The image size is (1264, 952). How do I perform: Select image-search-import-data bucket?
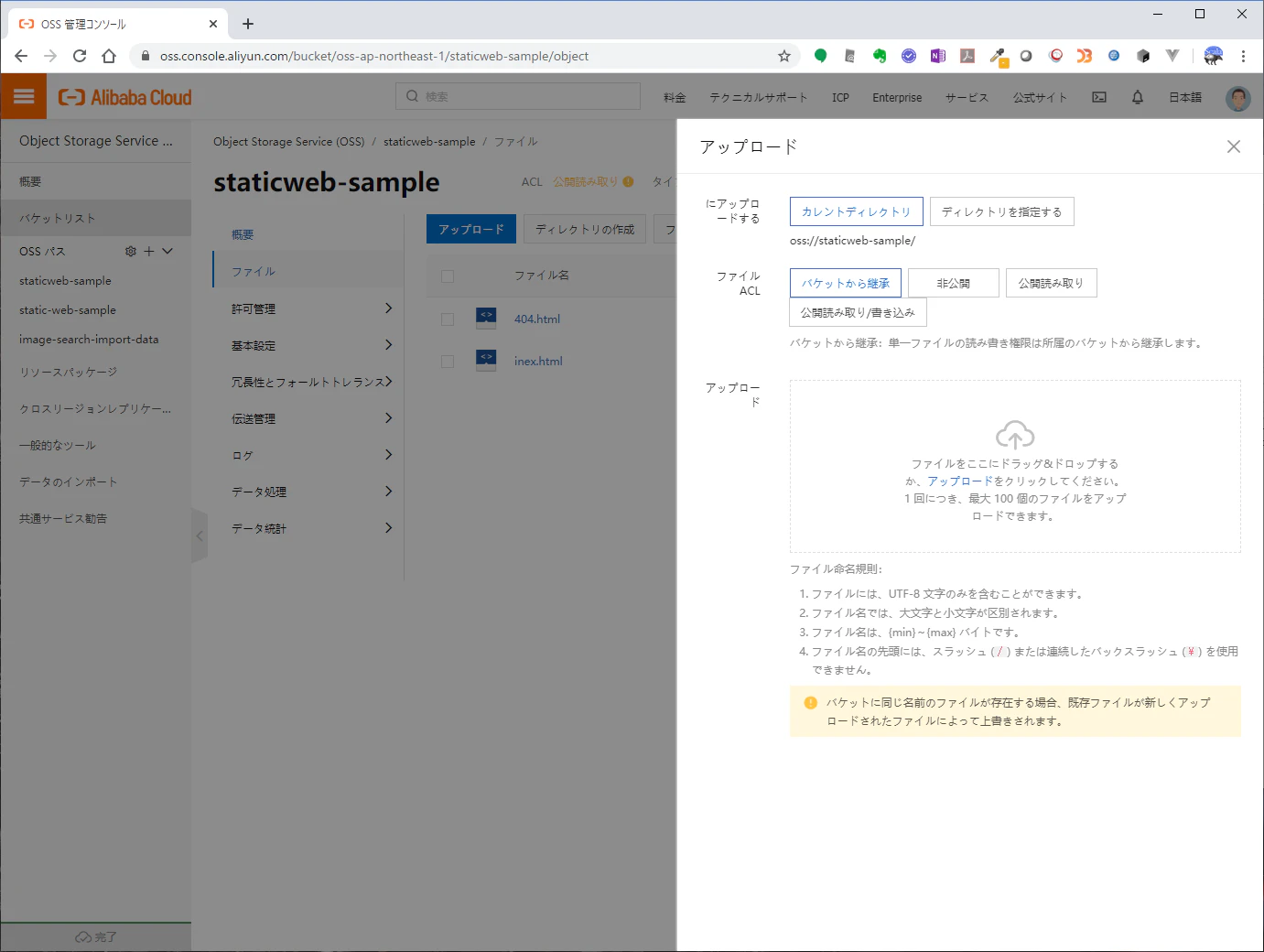click(x=89, y=339)
